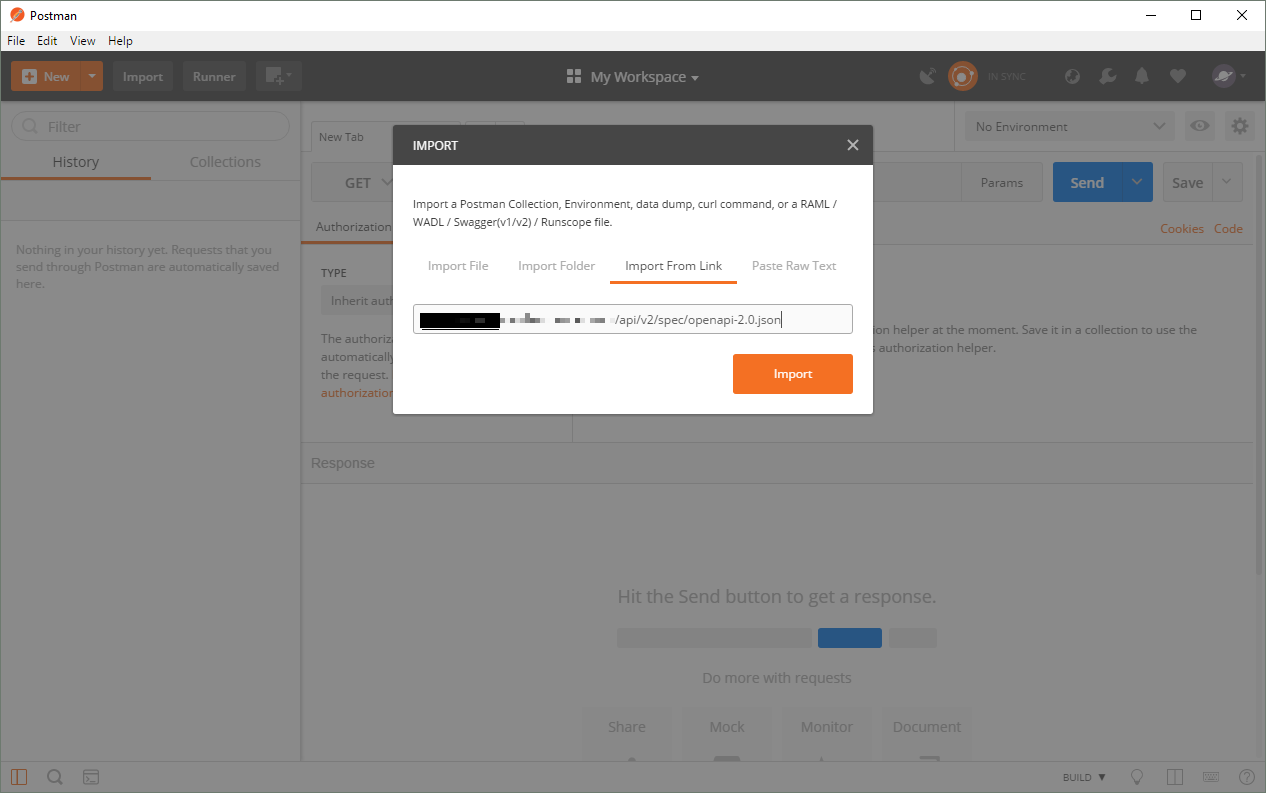Expand the Save options dropdown arrow

[1228, 183]
